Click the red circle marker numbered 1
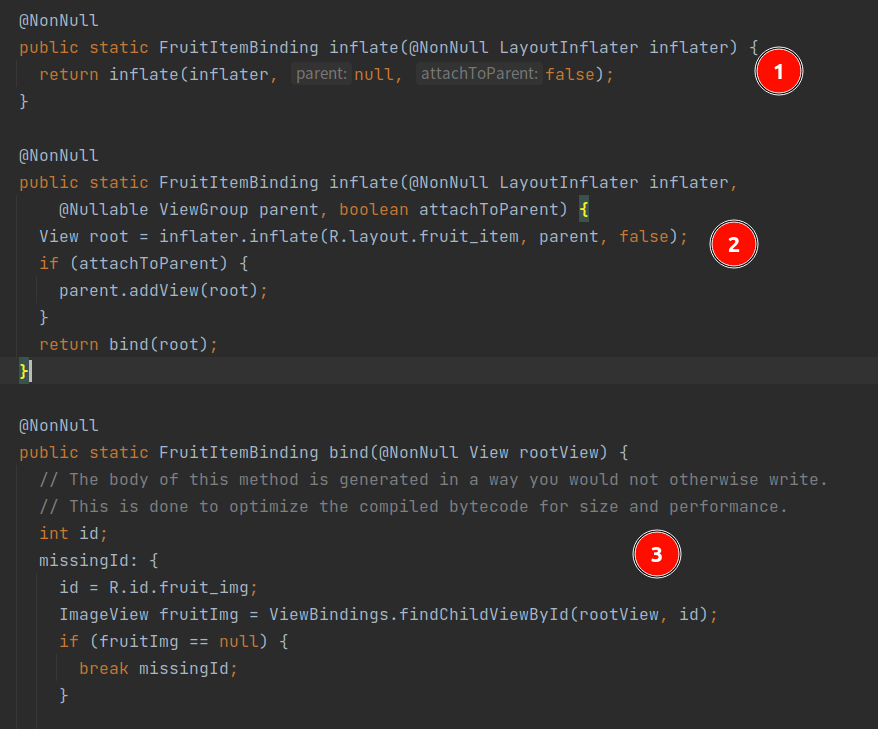The height and width of the screenshot is (729, 878). 778,71
